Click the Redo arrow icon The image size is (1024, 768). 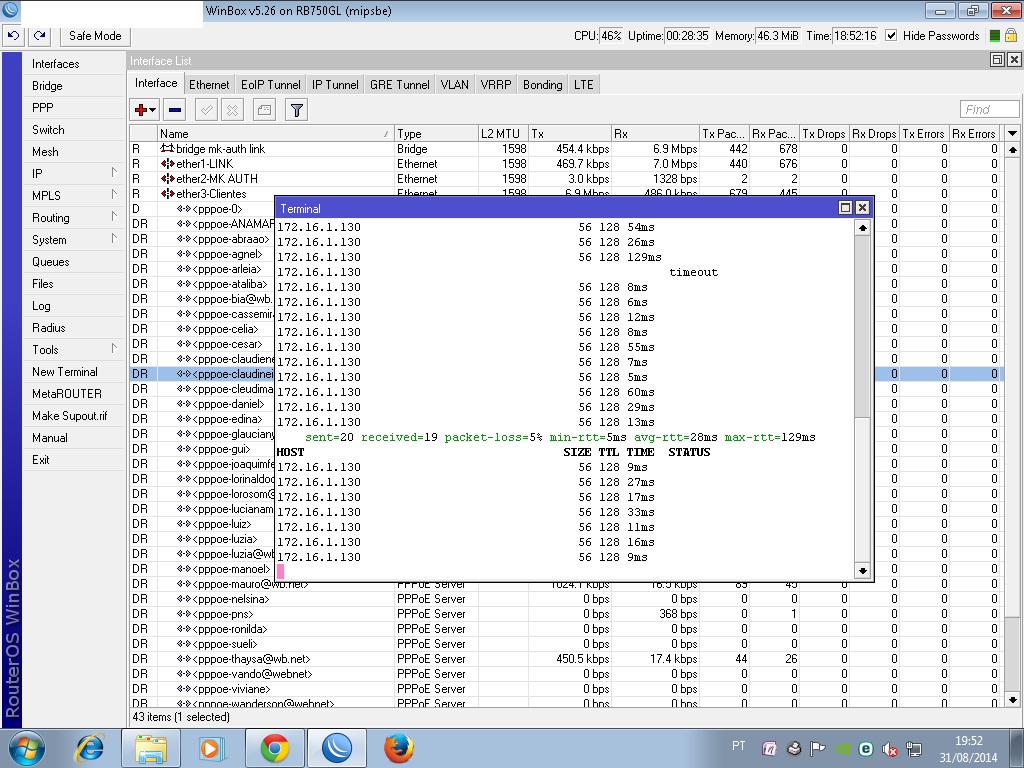(39, 36)
